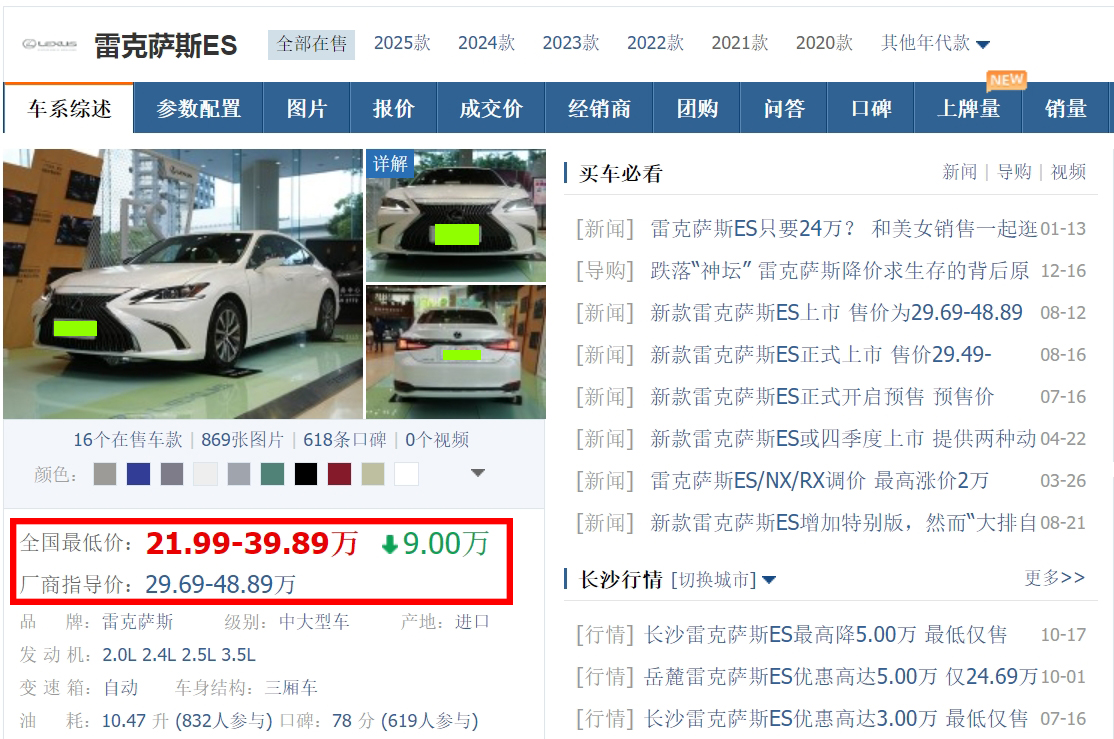Image resolution: width=1114 pixels, height=739 pixels.
Task: Select 2025款 model year
Action: pyautogui.click(x=402, y=43)
